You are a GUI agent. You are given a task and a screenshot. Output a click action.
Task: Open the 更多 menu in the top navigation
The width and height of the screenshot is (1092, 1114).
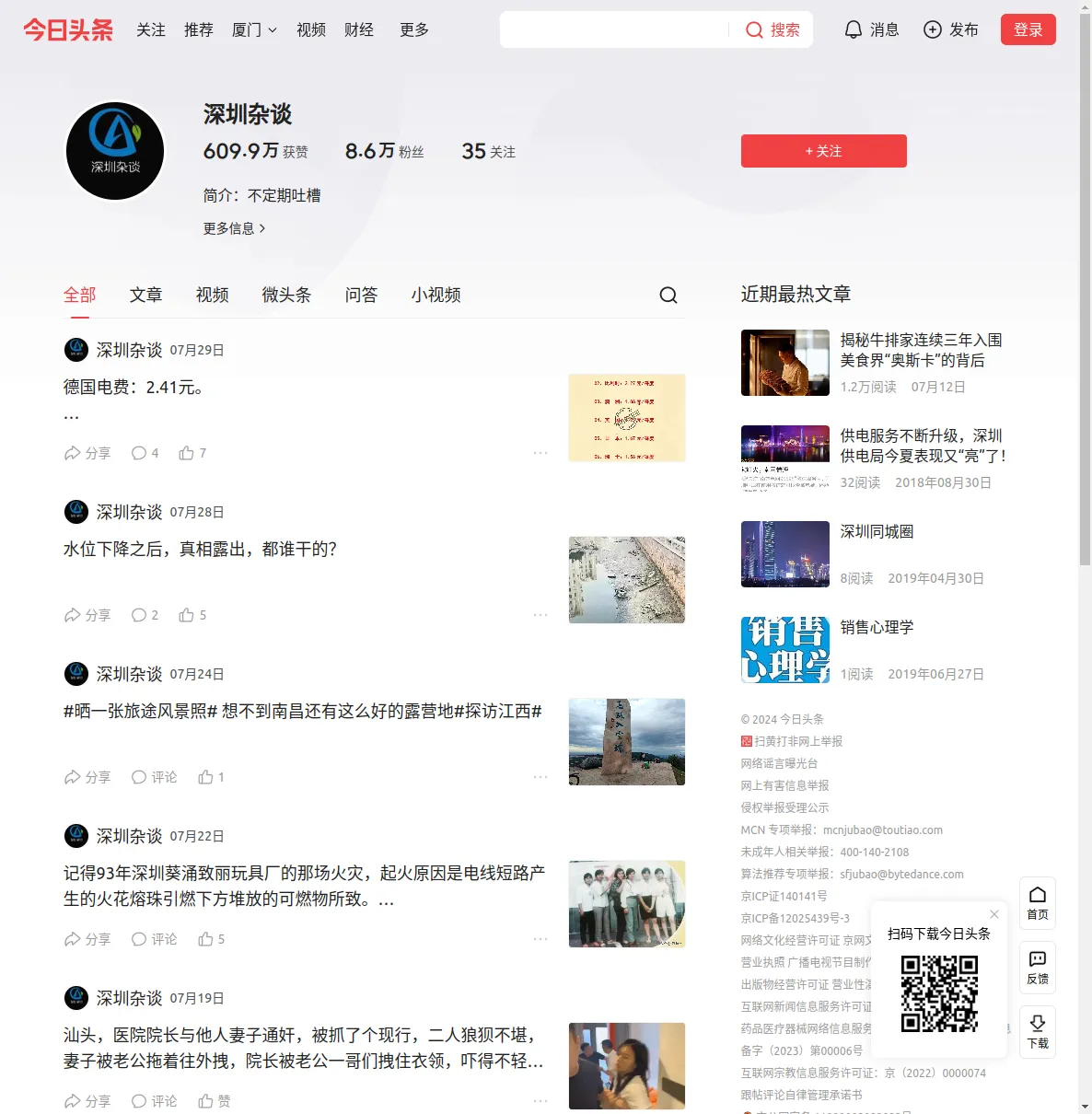coord(414,29)
